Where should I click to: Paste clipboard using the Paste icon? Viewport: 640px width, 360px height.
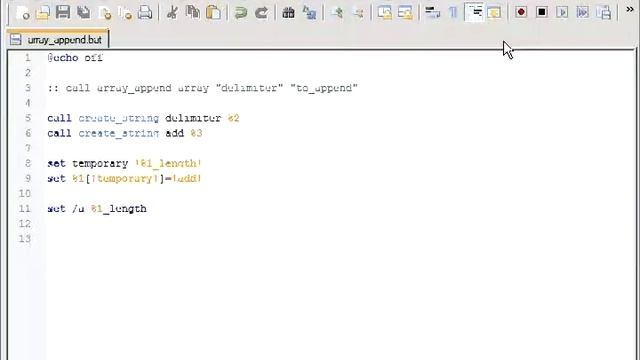pyautogui.click(x=213, y=13)
